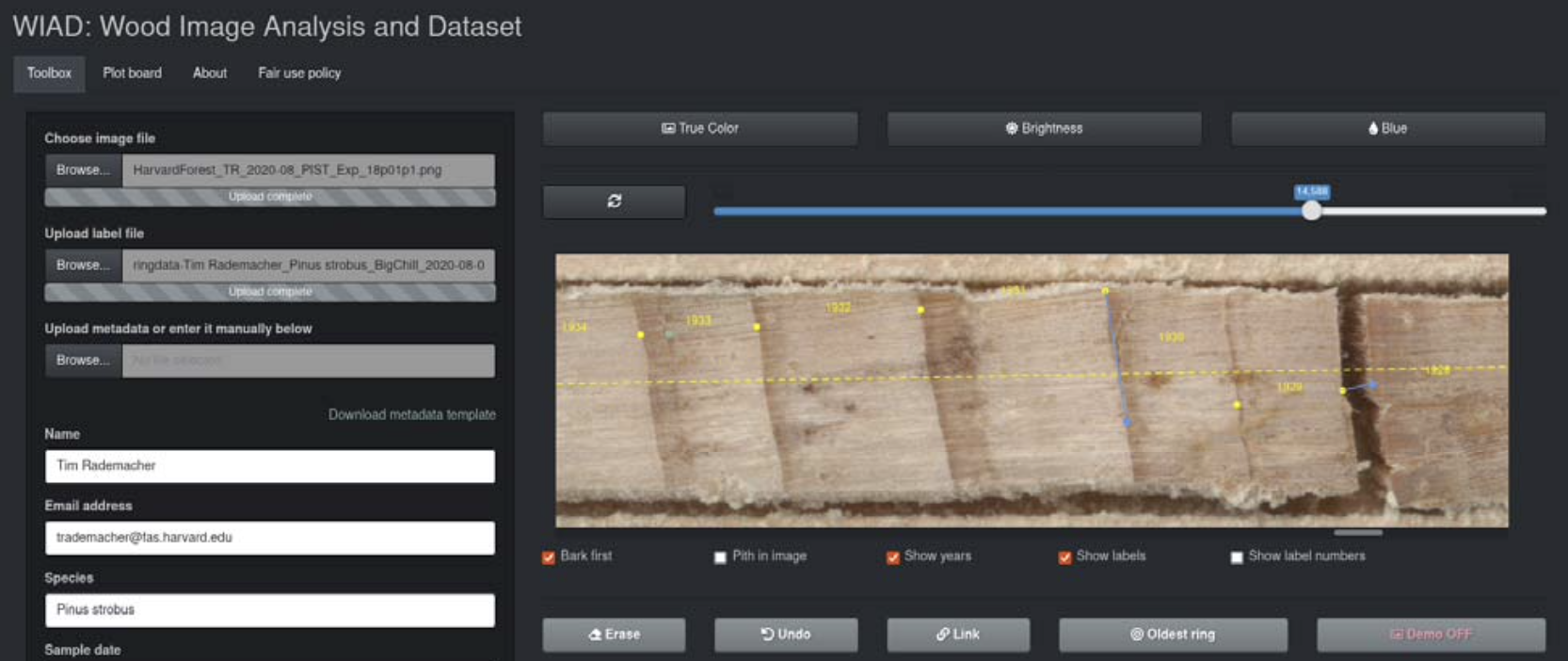The height and width of the screenshot is (661, 1568).
Task: Uncheck the Show years checkbox
Action: click(892, 557)
